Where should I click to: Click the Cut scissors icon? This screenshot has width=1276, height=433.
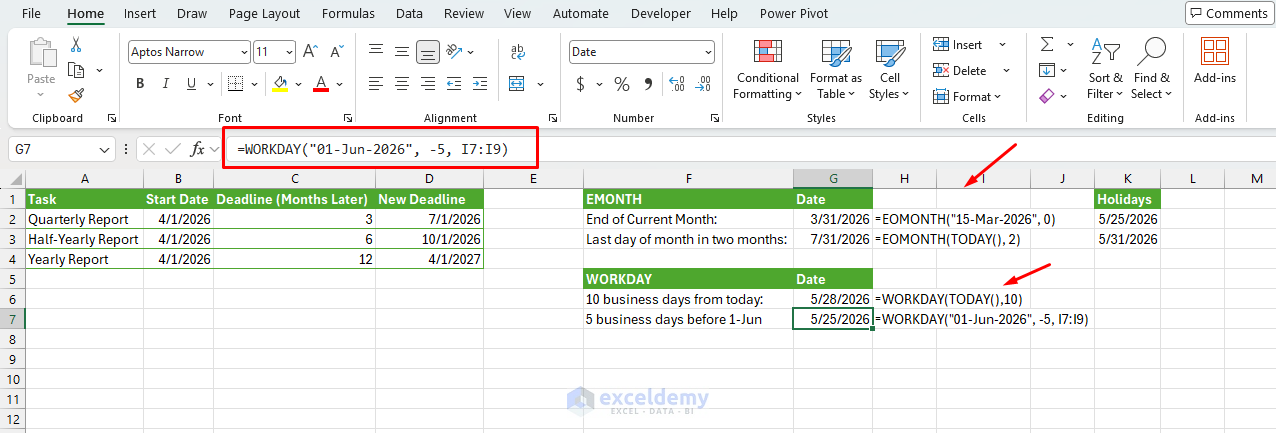pos(76,45)
